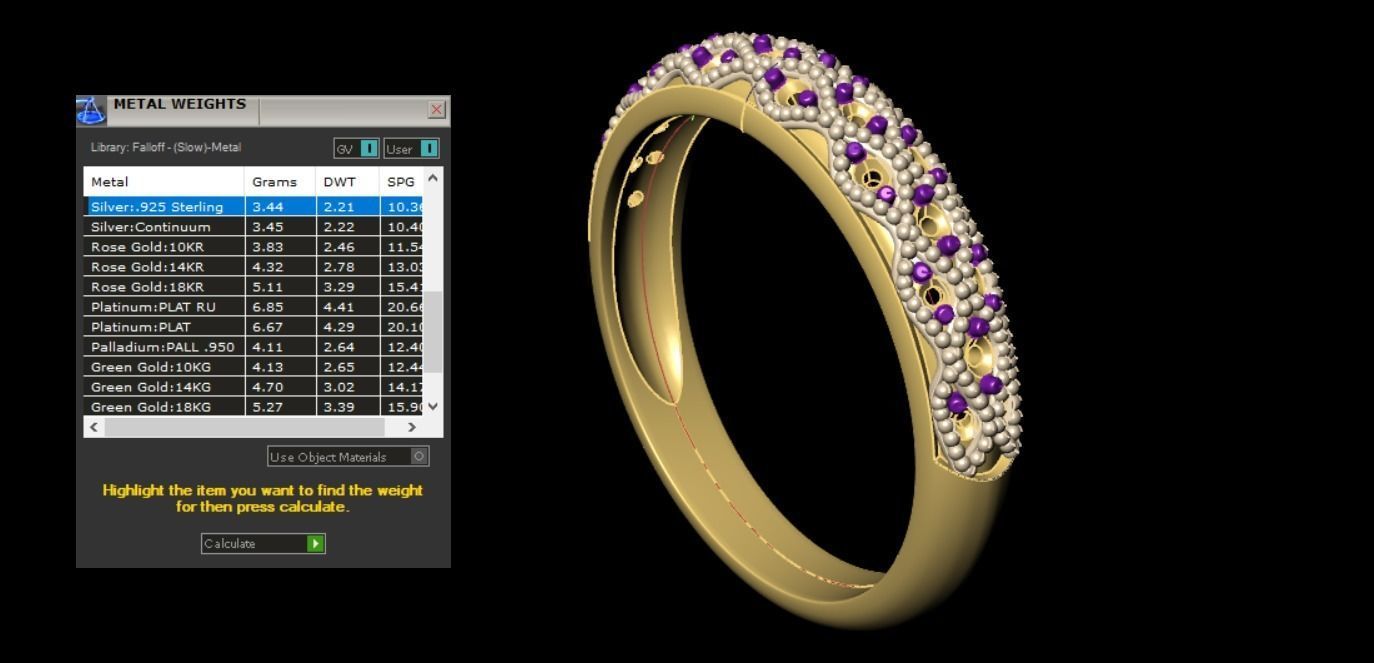The height and width of the screenshot is (663, 1374).
Task: Click DWT value 2.64 for Palladium
Action: (x=339, y=346)
